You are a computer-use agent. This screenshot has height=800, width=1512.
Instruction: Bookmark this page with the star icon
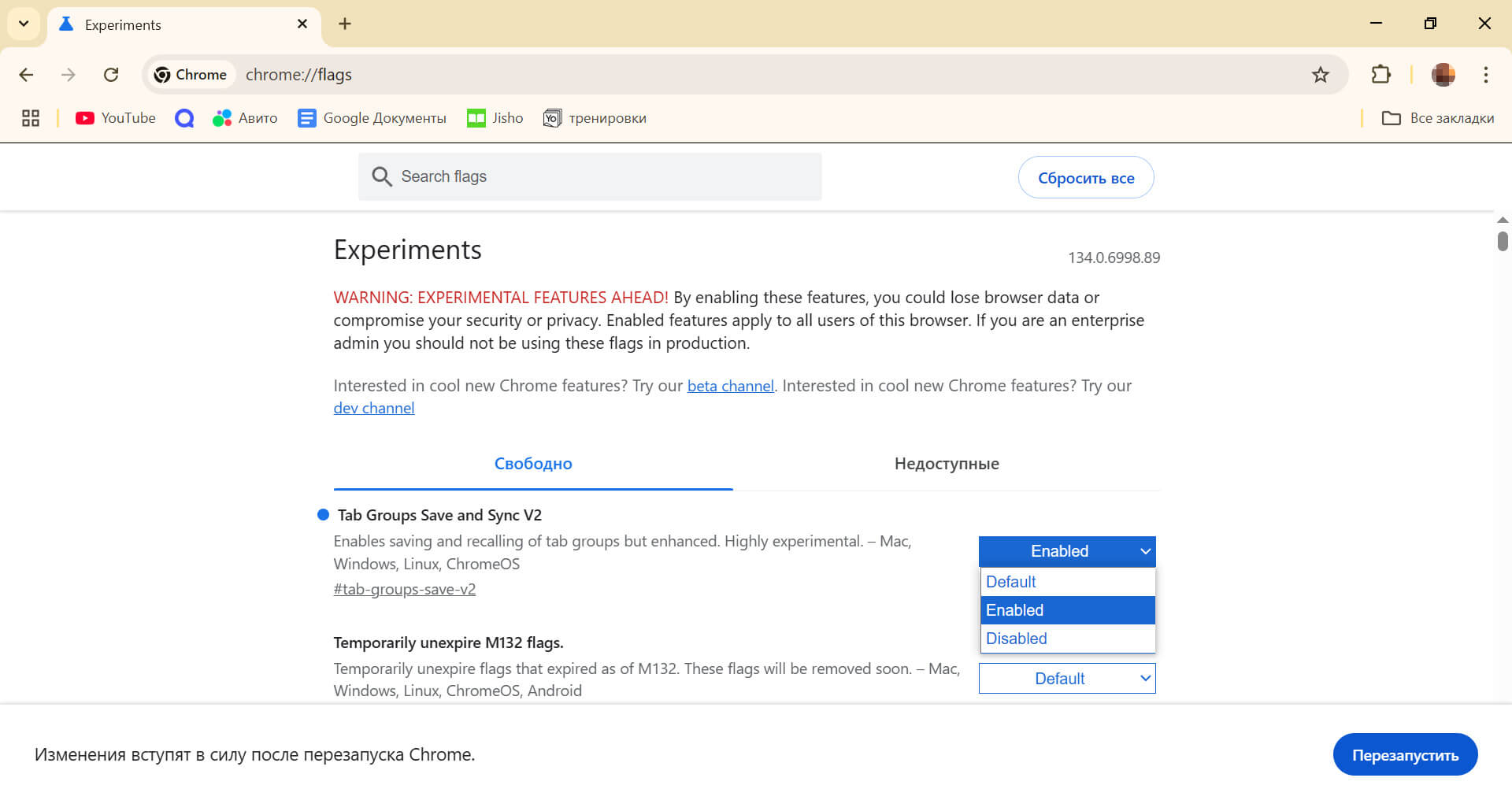coord(1321,75)
